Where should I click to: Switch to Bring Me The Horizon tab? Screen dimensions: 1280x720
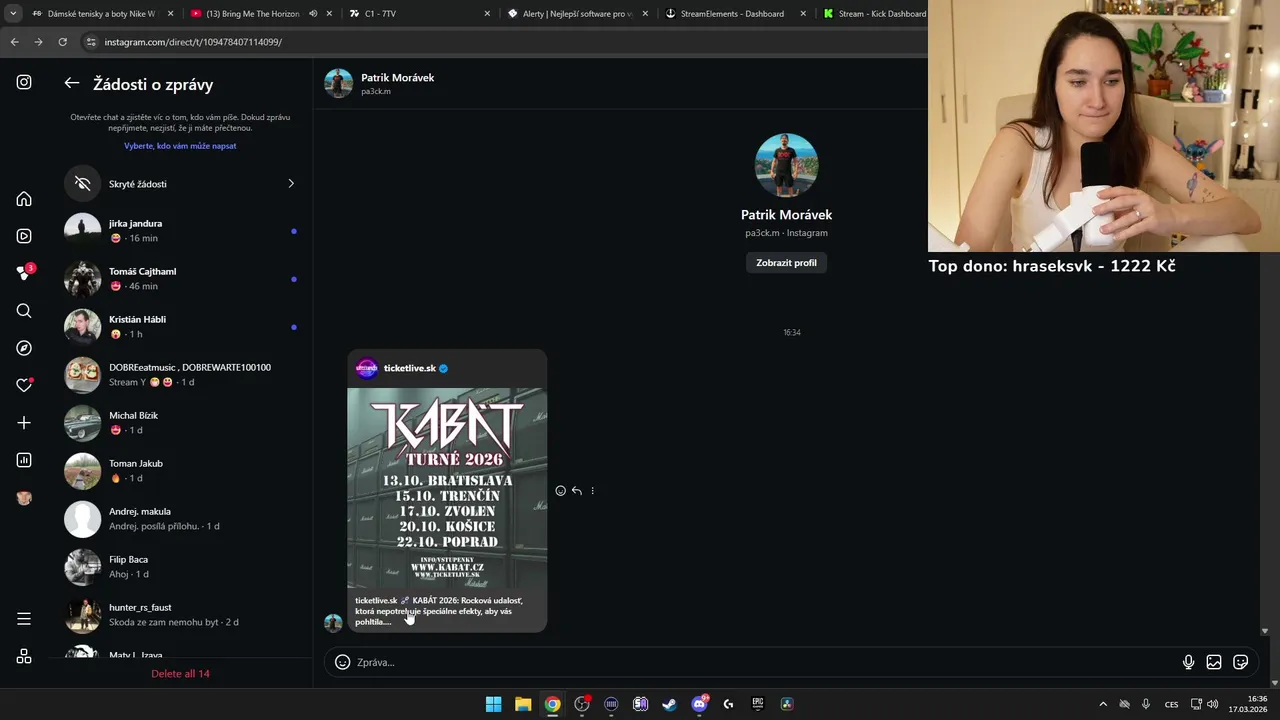[254, 14]
